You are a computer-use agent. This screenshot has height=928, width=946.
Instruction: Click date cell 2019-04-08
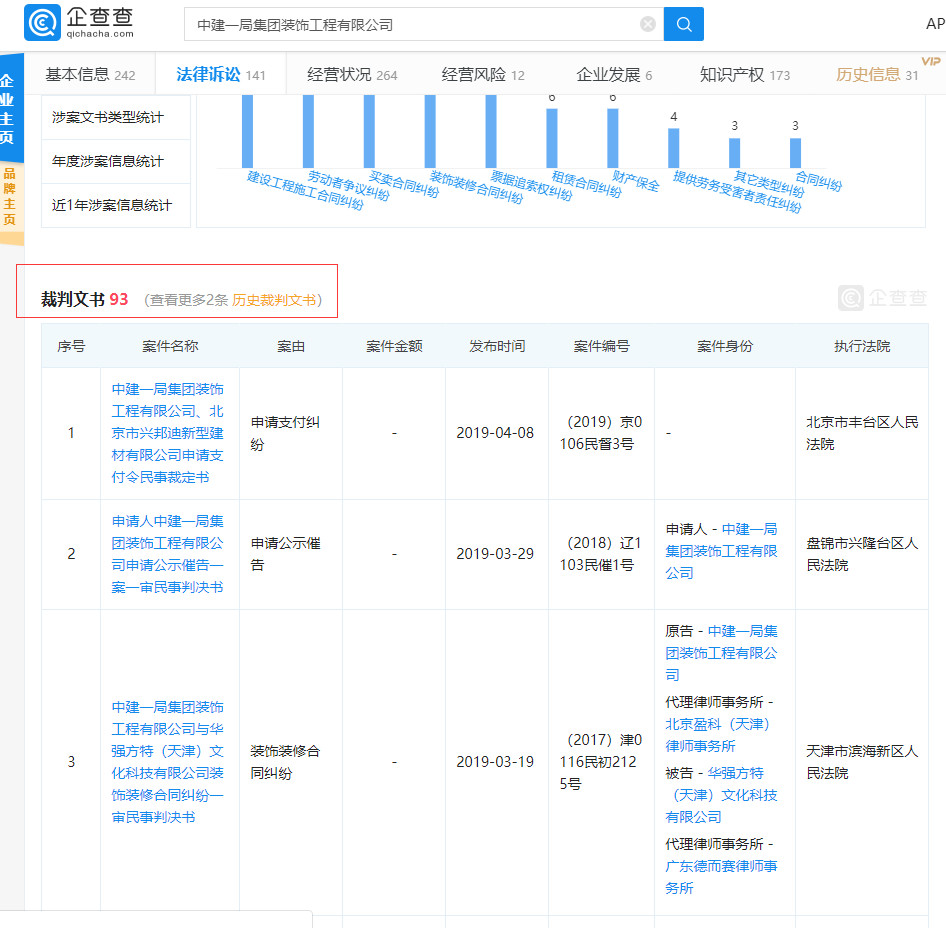(495, 433)
